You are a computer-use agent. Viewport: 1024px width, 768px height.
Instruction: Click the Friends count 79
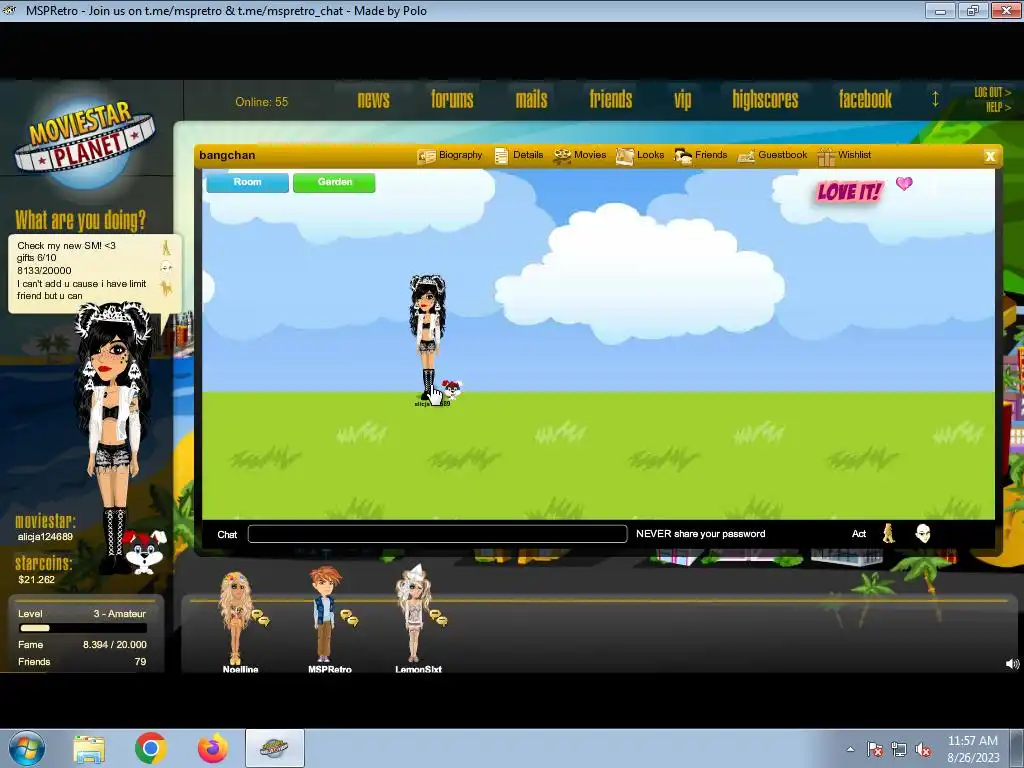click(x=140, y=662)
